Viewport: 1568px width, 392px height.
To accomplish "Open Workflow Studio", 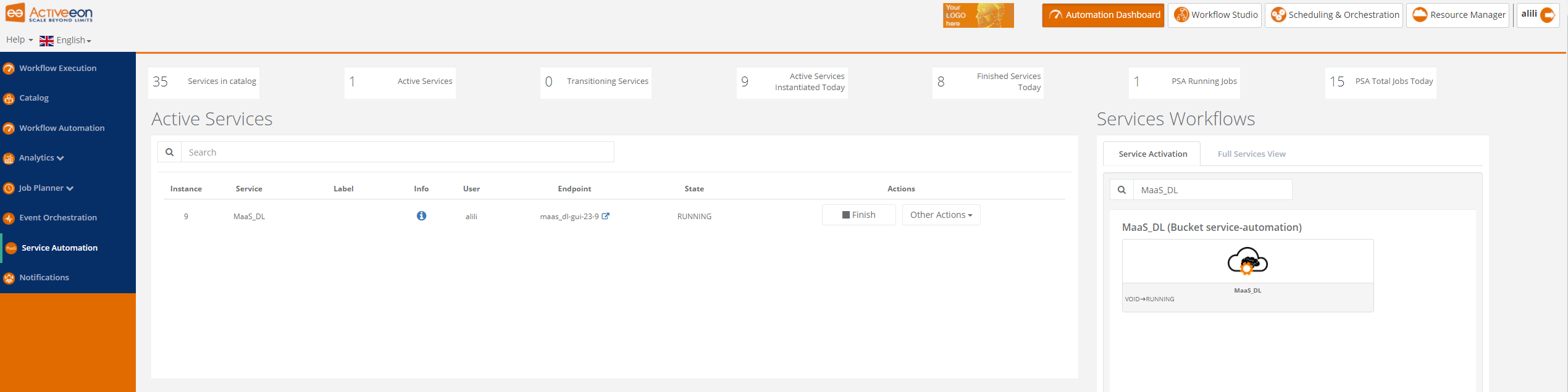I will [x=1215, y=15].
